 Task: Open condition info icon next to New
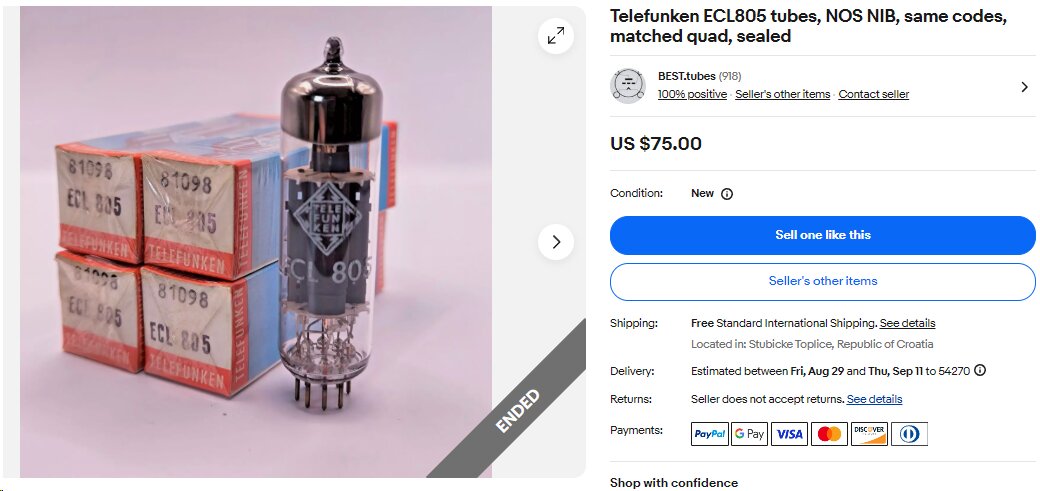[x=727, y=194]
